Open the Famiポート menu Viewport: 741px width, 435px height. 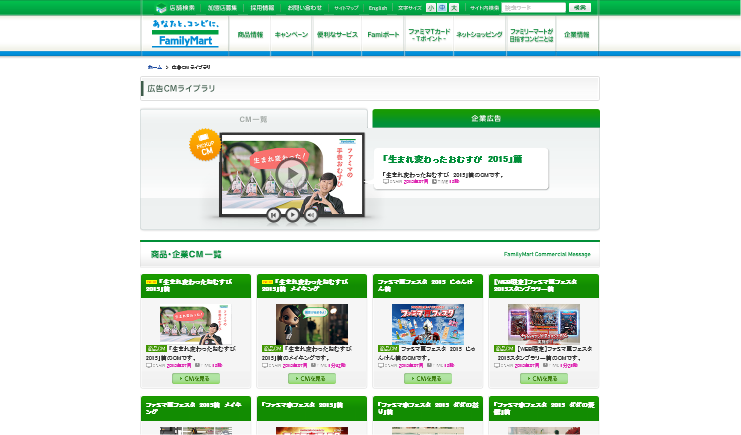point(383,35)
